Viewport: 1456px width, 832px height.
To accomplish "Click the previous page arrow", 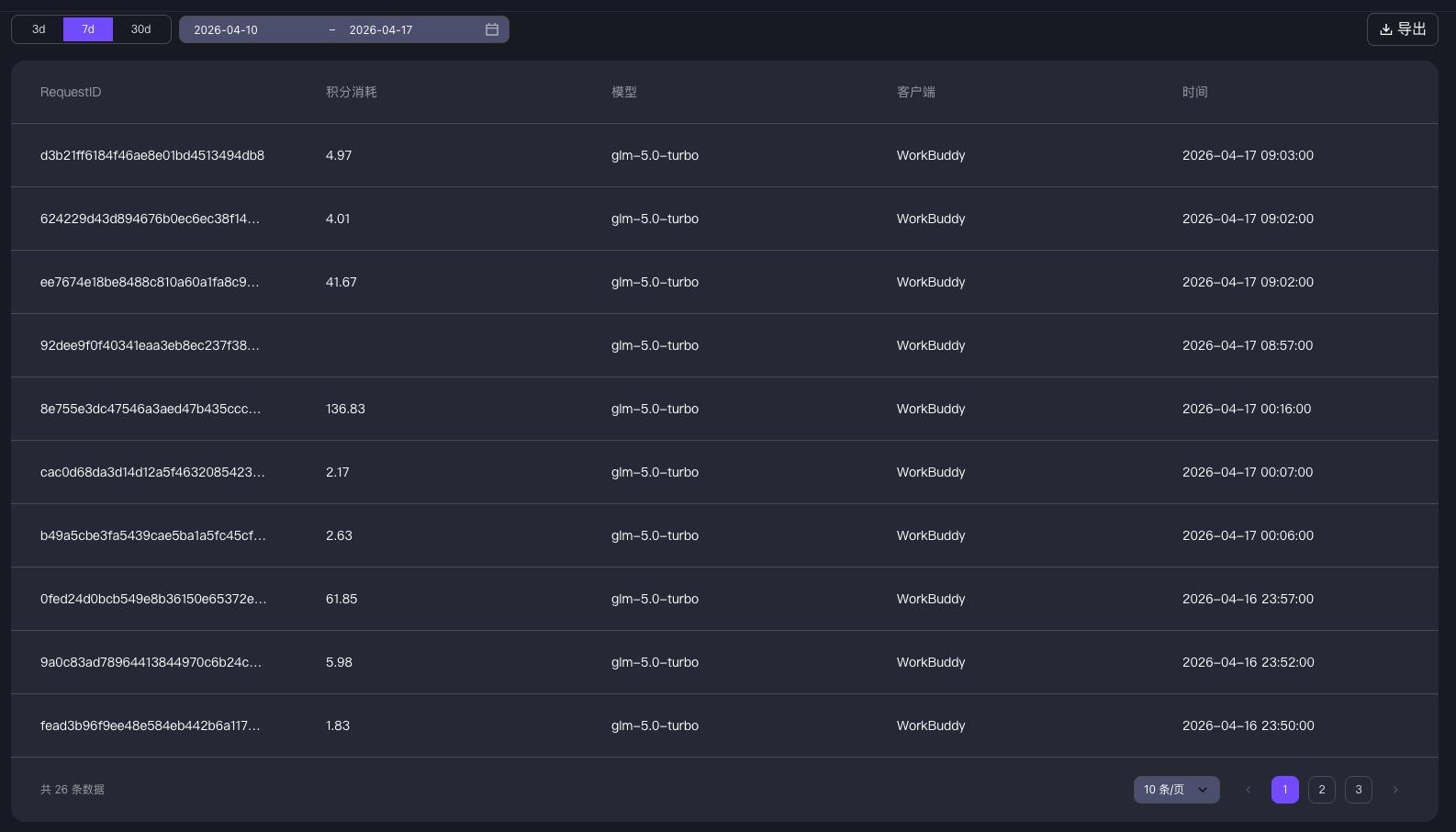I will click(1249, 790).
